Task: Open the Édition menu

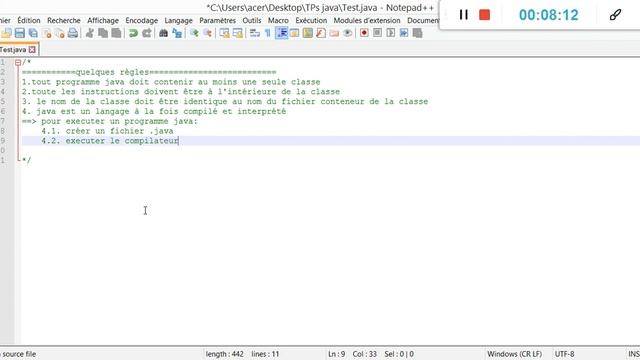Action: tap(29, 20)
